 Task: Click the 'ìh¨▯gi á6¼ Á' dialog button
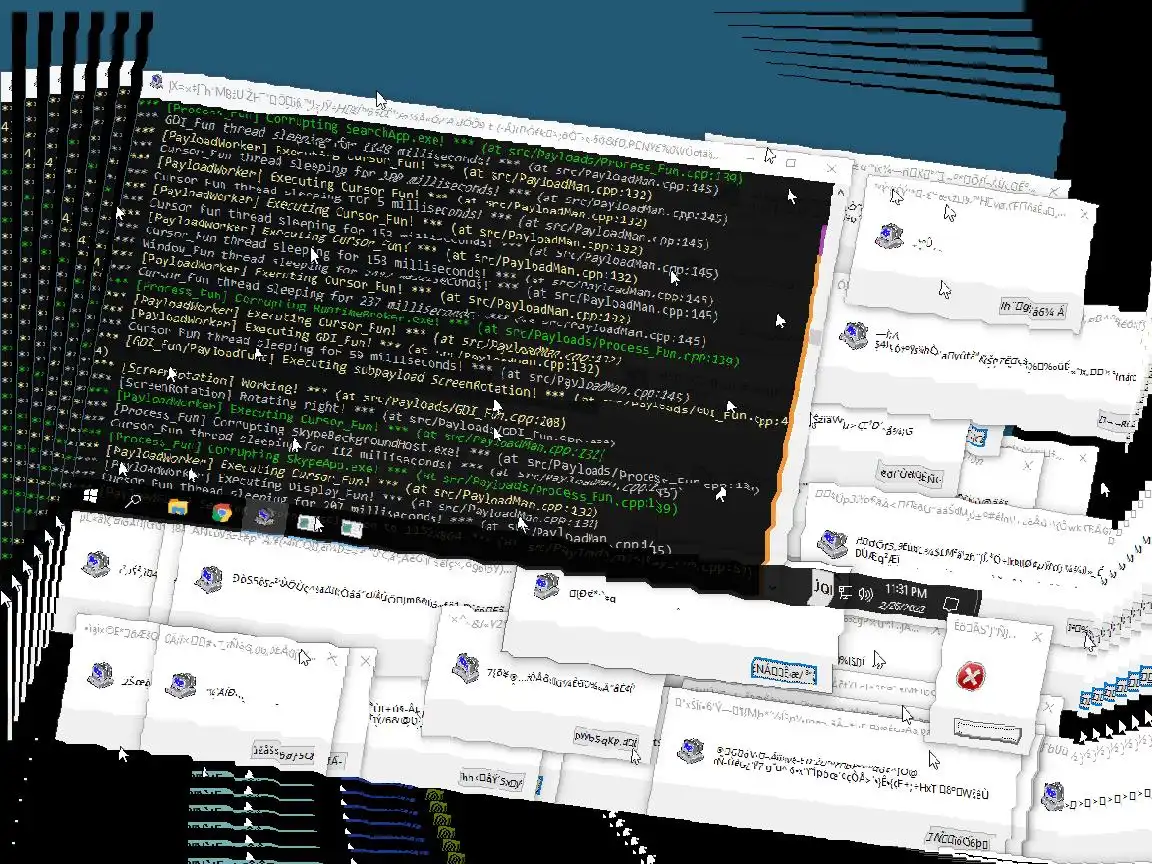[1032, 309]
